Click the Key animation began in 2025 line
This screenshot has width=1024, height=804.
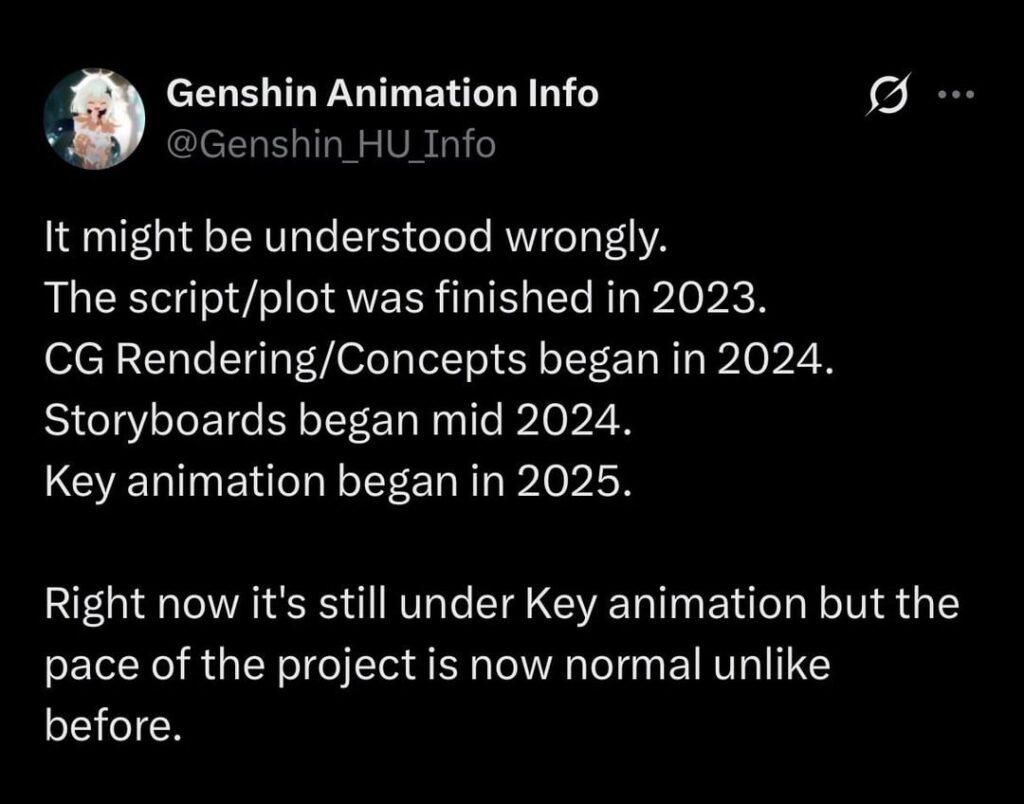tap(339, 481)
